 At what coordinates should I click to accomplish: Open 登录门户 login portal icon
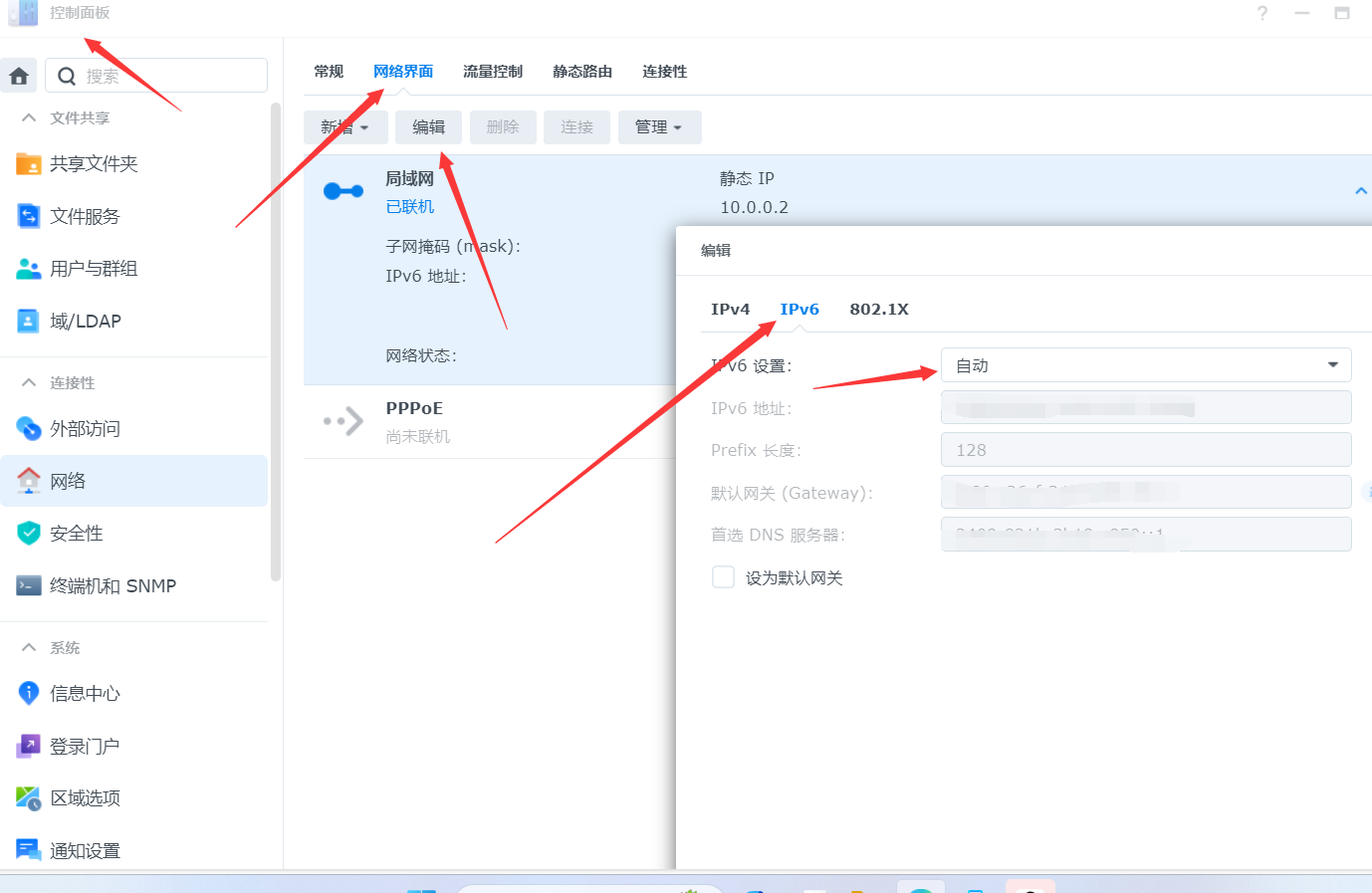[29, 746]
